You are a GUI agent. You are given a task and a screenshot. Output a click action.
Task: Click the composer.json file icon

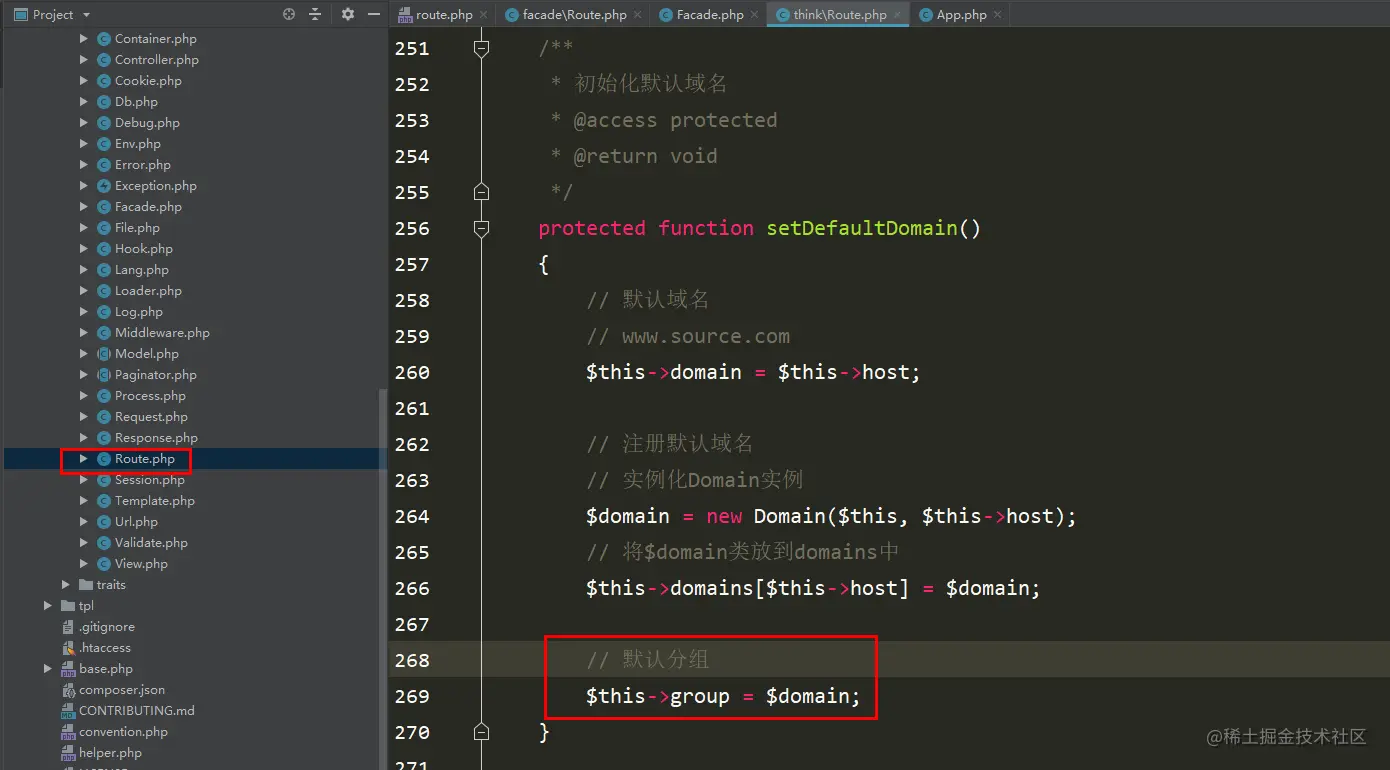pos(68,690)
